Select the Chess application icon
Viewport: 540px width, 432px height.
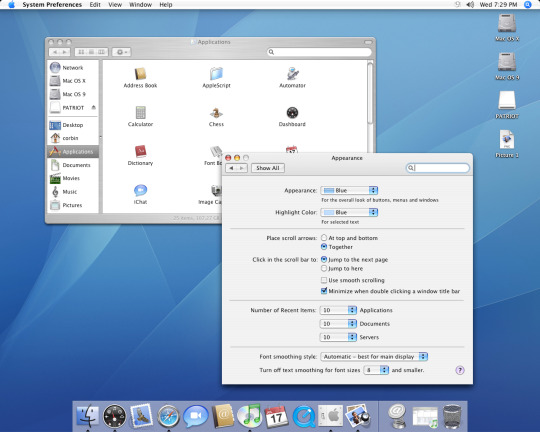216,113
